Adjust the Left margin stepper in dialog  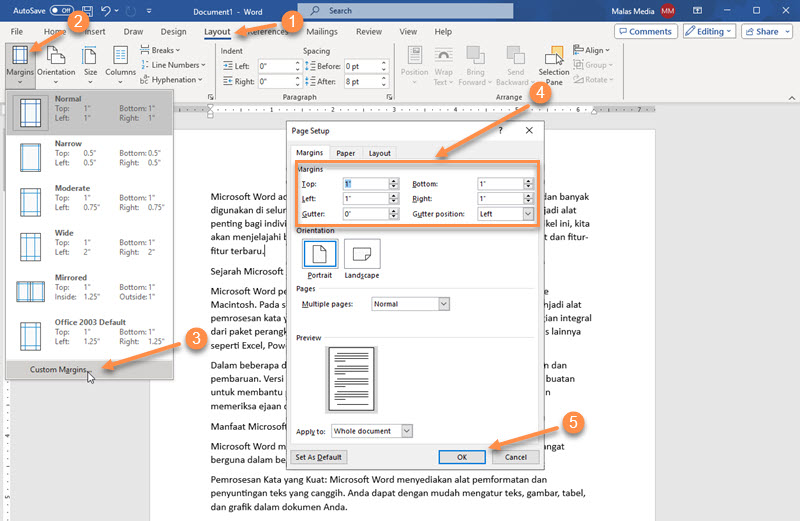393,199
